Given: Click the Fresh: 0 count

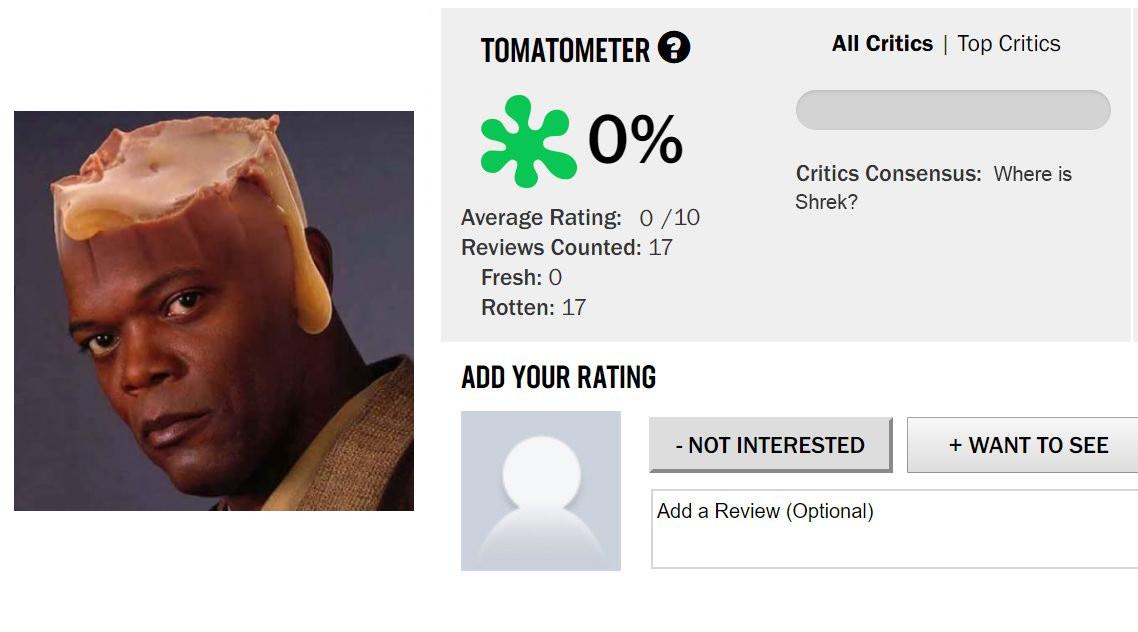Looking at the screenshot, I should pos(521,278).
